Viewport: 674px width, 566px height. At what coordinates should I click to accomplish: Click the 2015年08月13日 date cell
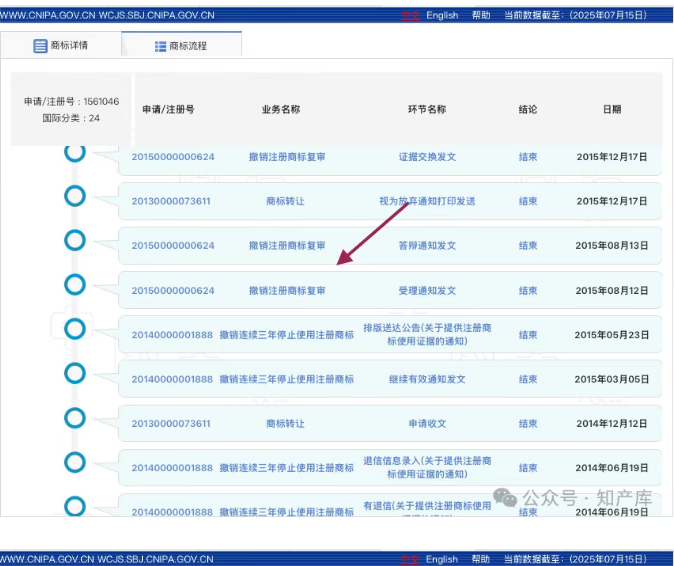pos(612,246)
